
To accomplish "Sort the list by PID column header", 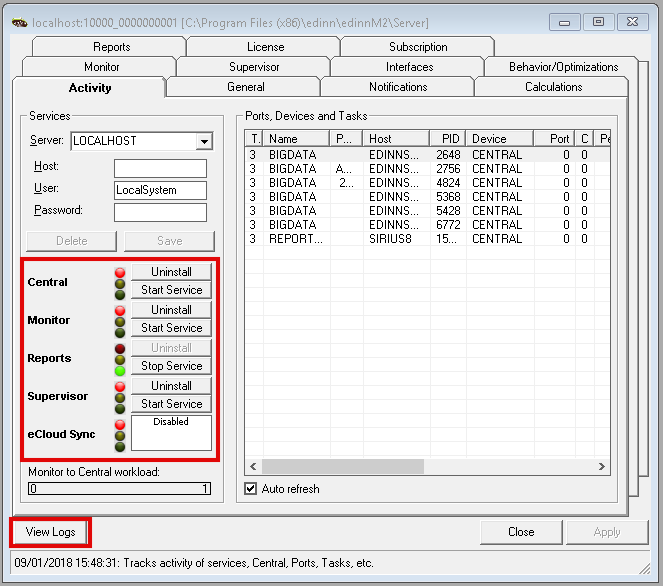I will [x=447, y=139].
